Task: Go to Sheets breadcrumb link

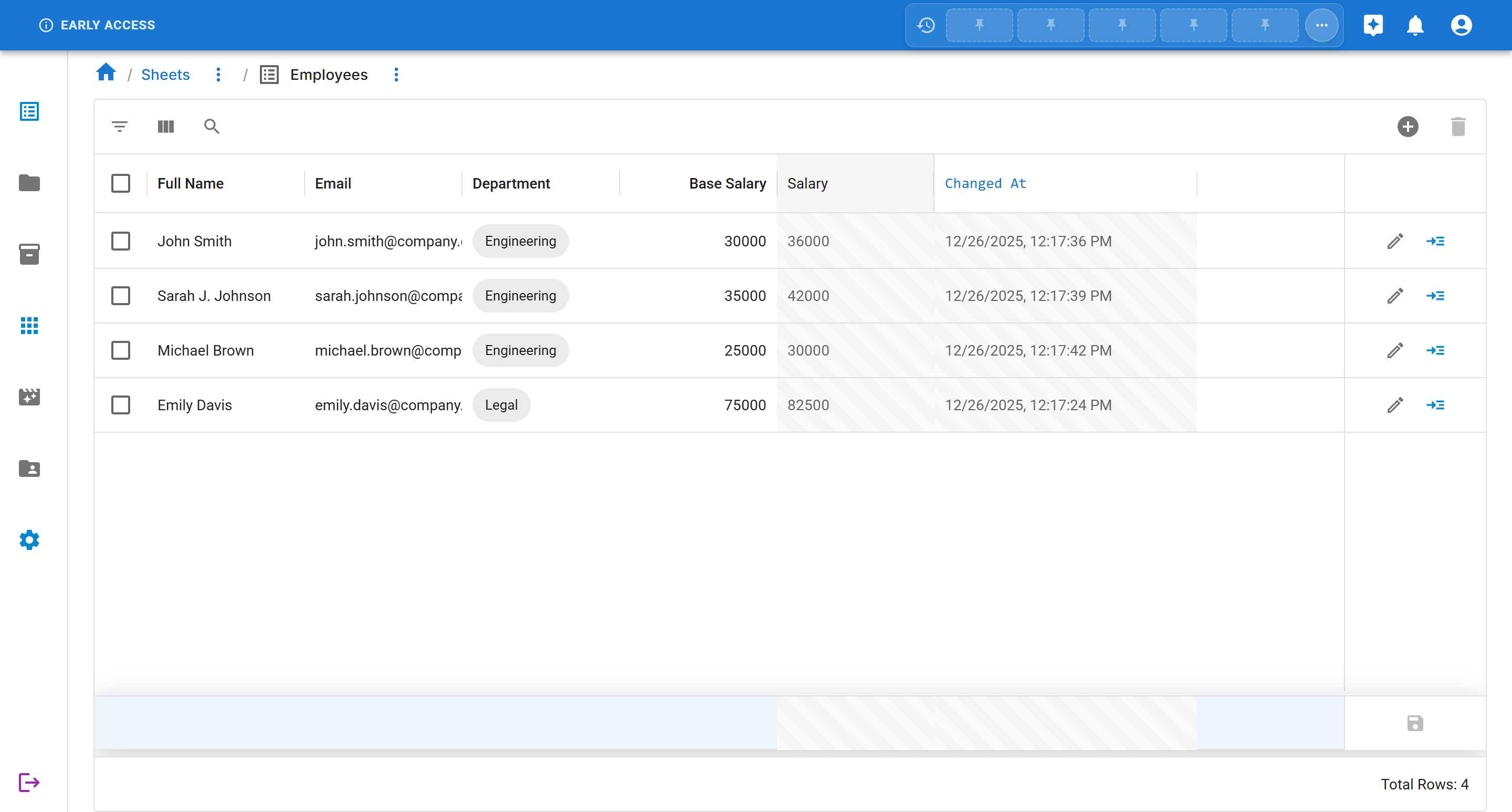Action: pyautogui.click(x=165, y=75)
